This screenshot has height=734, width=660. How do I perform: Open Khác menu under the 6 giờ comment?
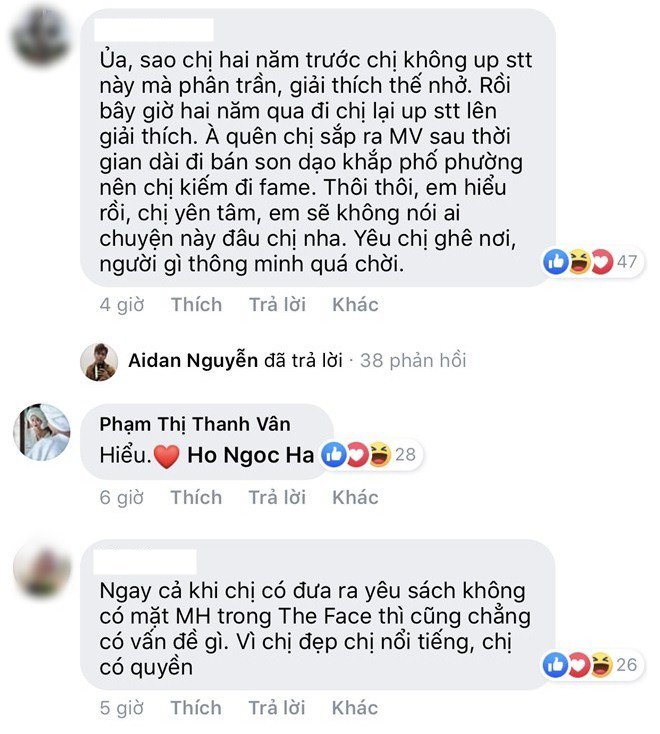tap(355, 497)
